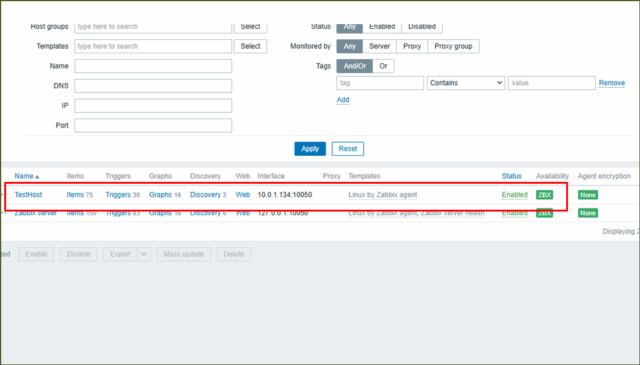Click the Disable mass action button
640x365 pixels.
click(x=78, y=254)
